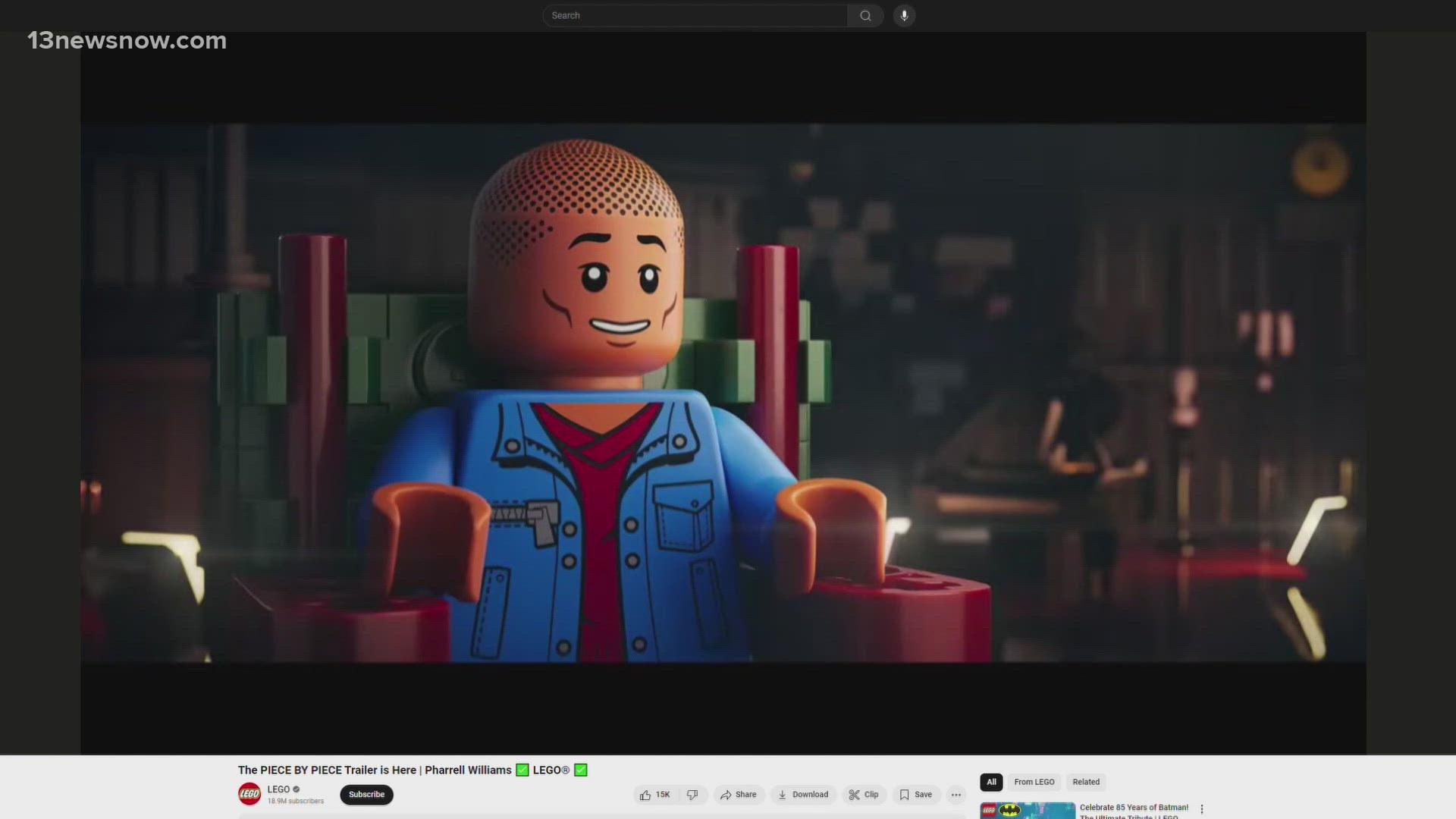Open the LEGO channel avatar
The width and height of the screenshot is (1456, 819).
[x=249, y=794]
